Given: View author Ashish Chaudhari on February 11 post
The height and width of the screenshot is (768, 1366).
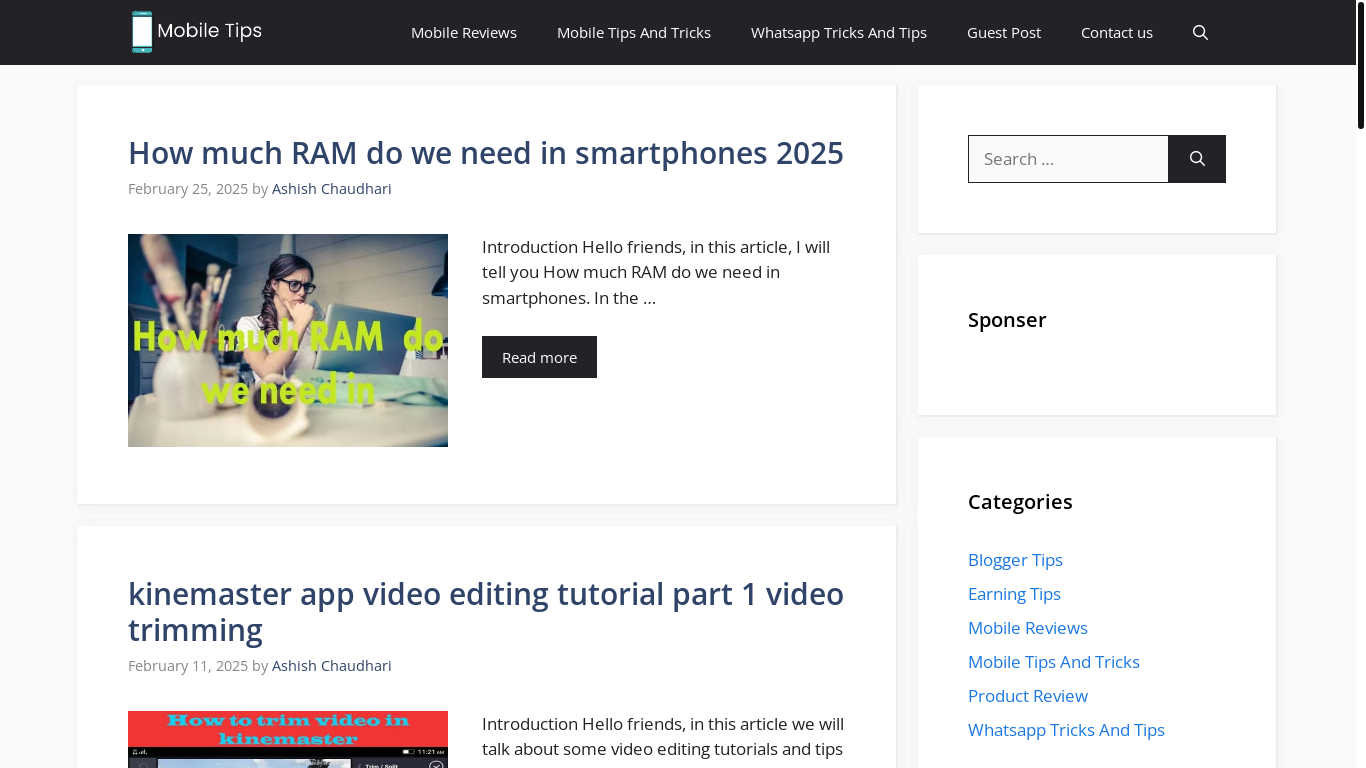Looking at the screenshot, I should tap(332, 666).
